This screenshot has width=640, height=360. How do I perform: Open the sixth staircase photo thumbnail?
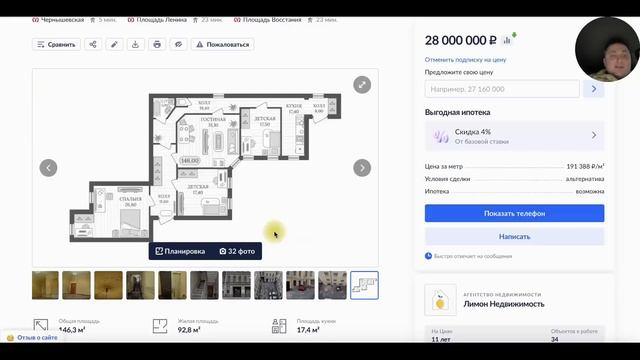(x=204, y=285)
